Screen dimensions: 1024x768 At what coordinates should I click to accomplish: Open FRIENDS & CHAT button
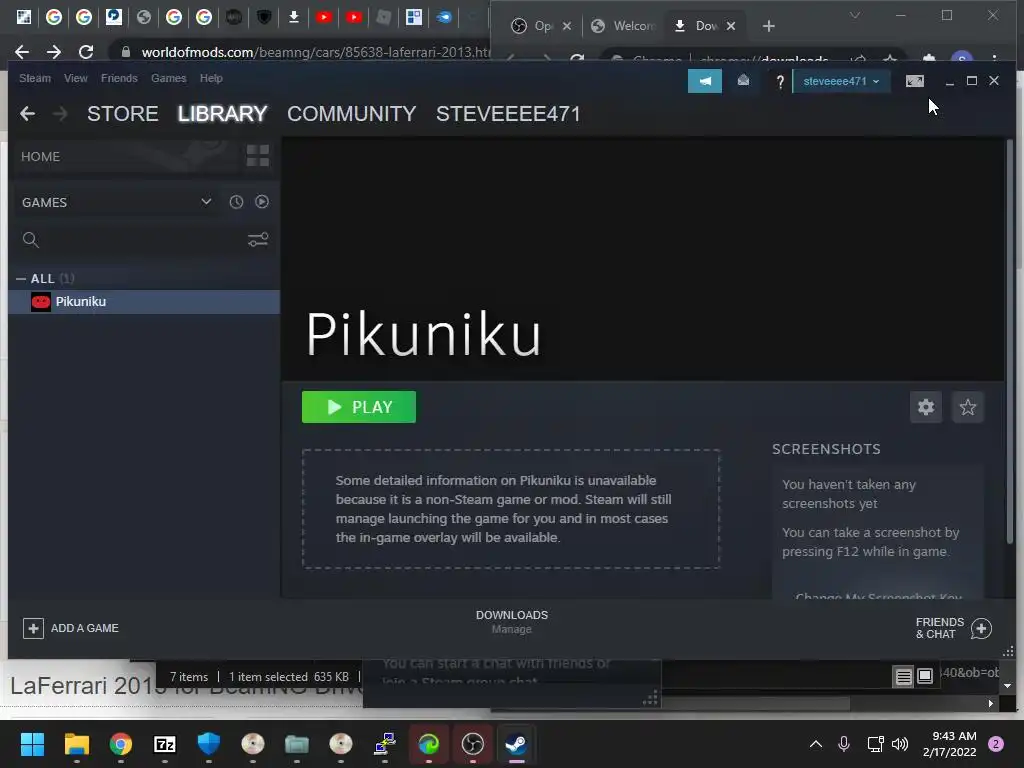(x=953, y=628)
